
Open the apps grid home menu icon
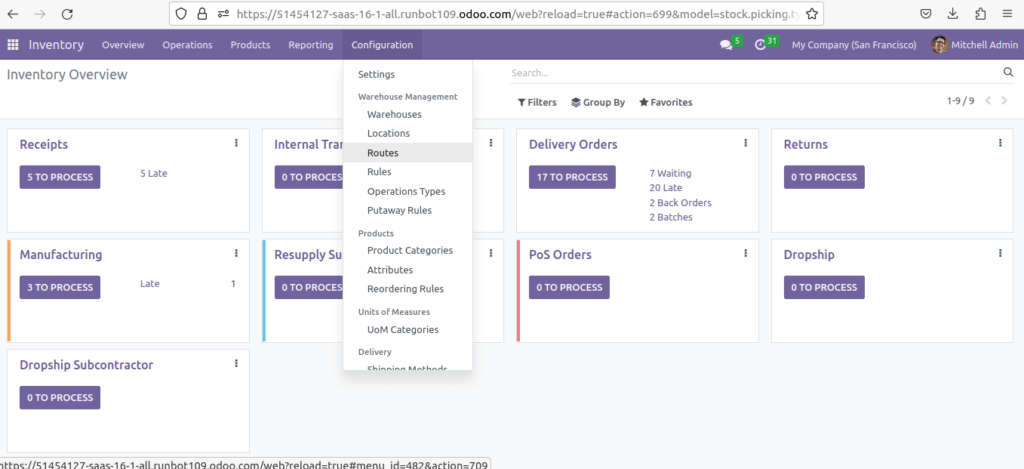(12, 45)
